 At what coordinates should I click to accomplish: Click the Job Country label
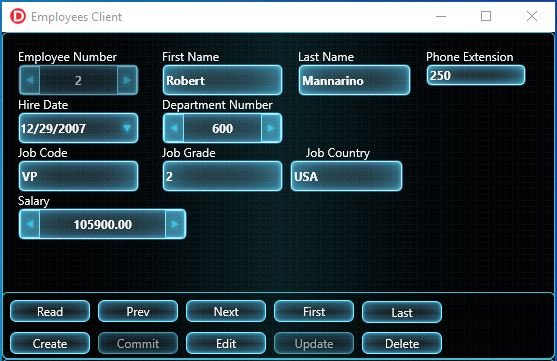338,153
